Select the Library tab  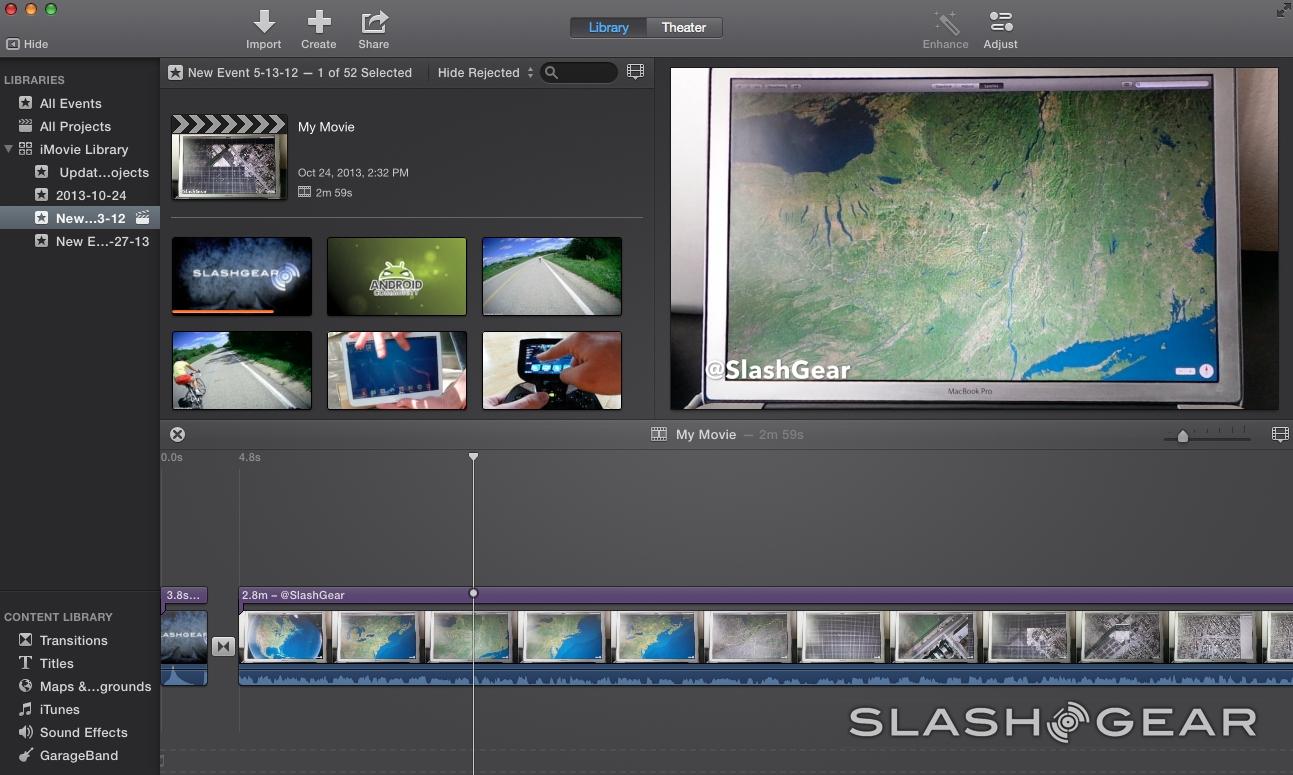607,27
